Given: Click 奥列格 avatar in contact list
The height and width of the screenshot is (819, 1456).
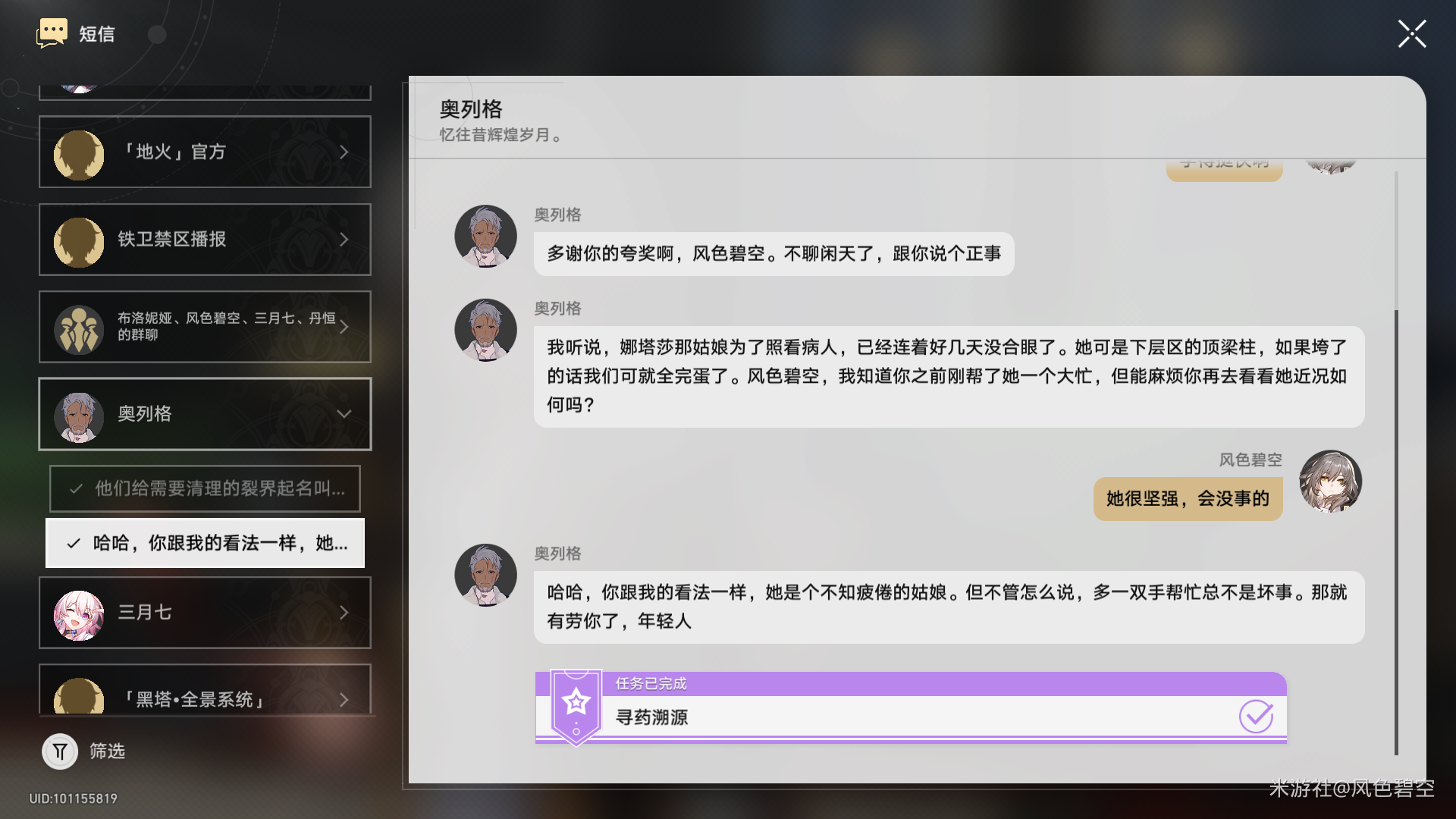Looking at the screenshot, I should pyautogui.click(x=79, y=417).
